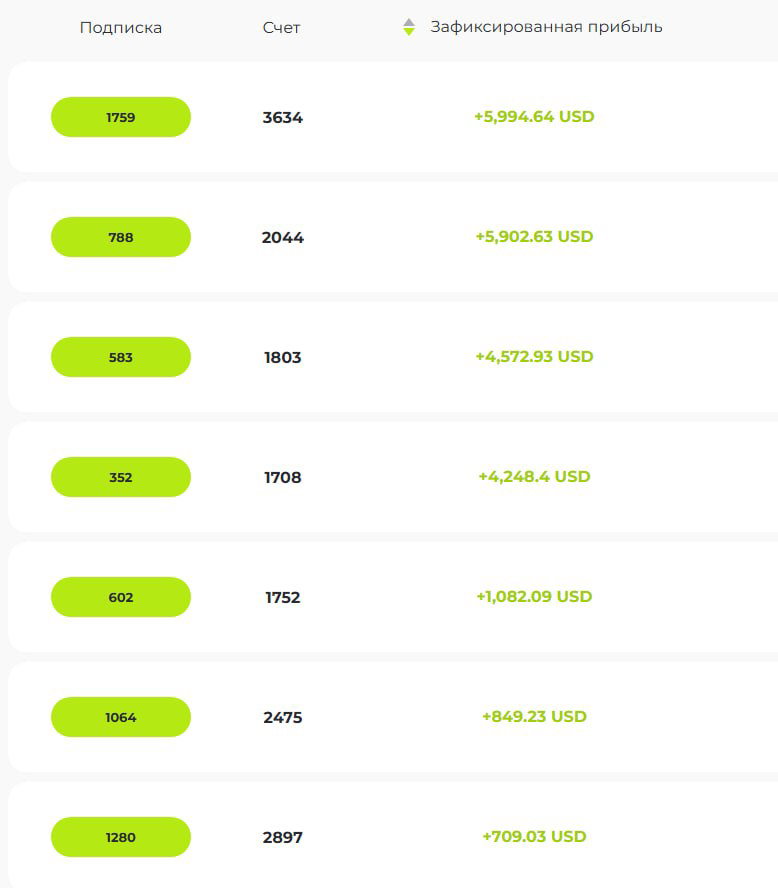Click the +5,994.64 USD profit value
Viewport: 778px width, 888px height.
point(534,117)
